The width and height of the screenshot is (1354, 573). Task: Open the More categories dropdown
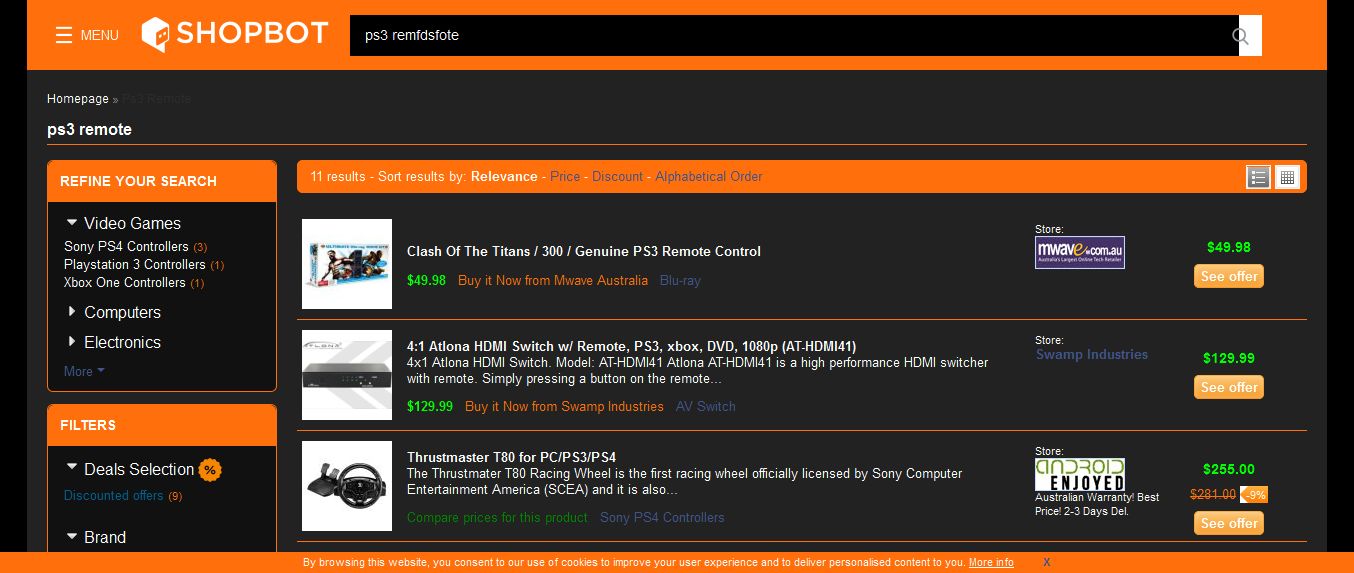pyautogui.click(x=84, y=371)
